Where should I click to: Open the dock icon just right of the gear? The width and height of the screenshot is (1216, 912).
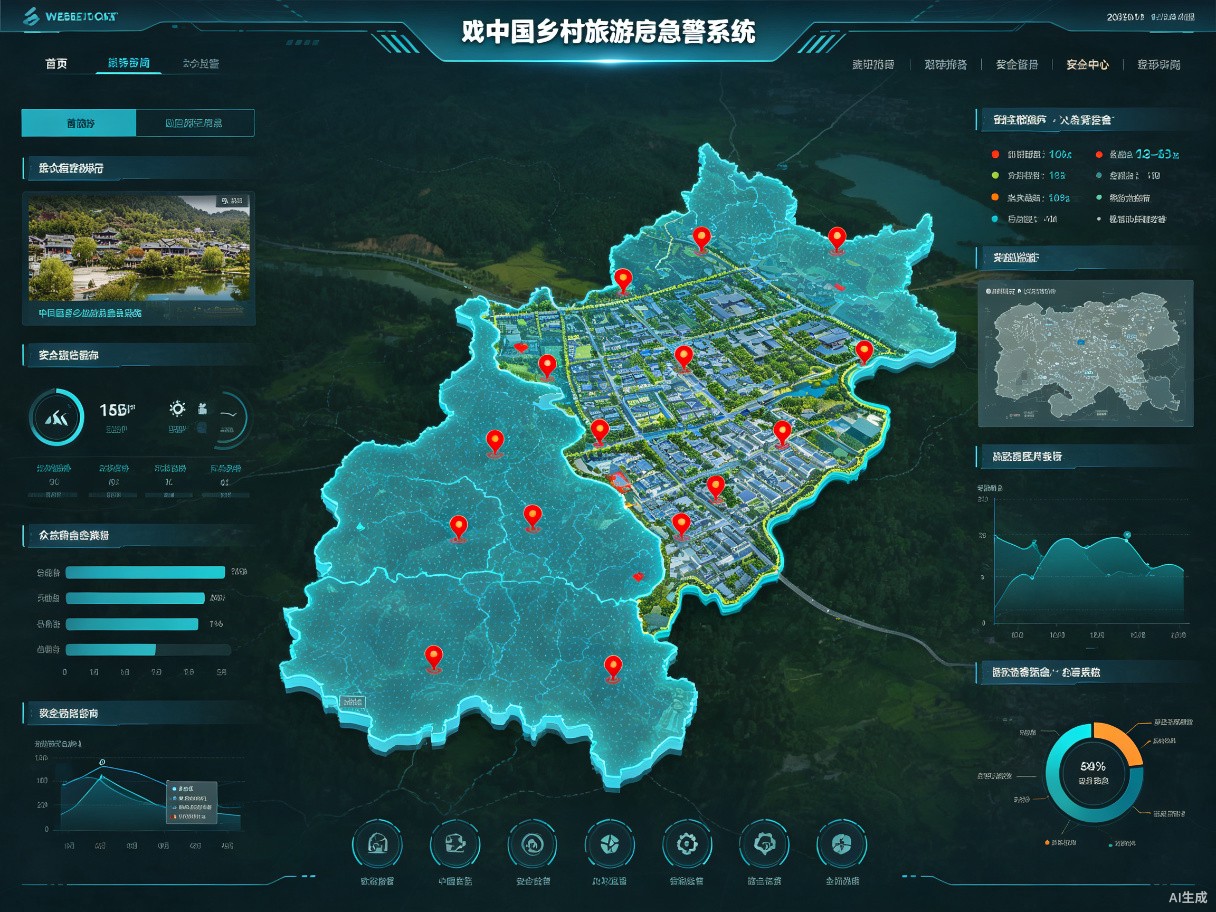(x=764, y=846)
